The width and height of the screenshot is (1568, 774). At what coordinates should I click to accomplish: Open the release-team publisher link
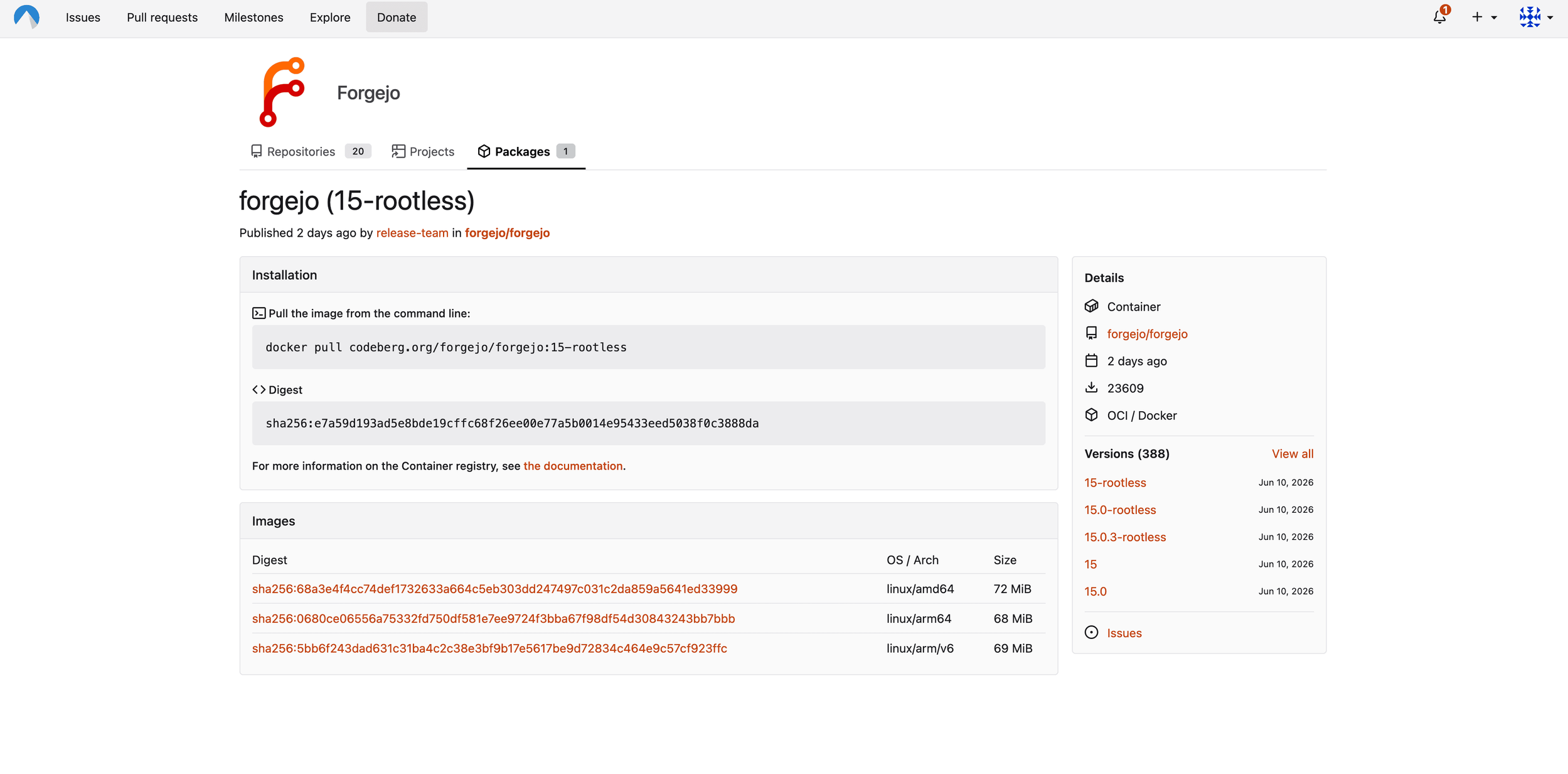pos(412,233)
